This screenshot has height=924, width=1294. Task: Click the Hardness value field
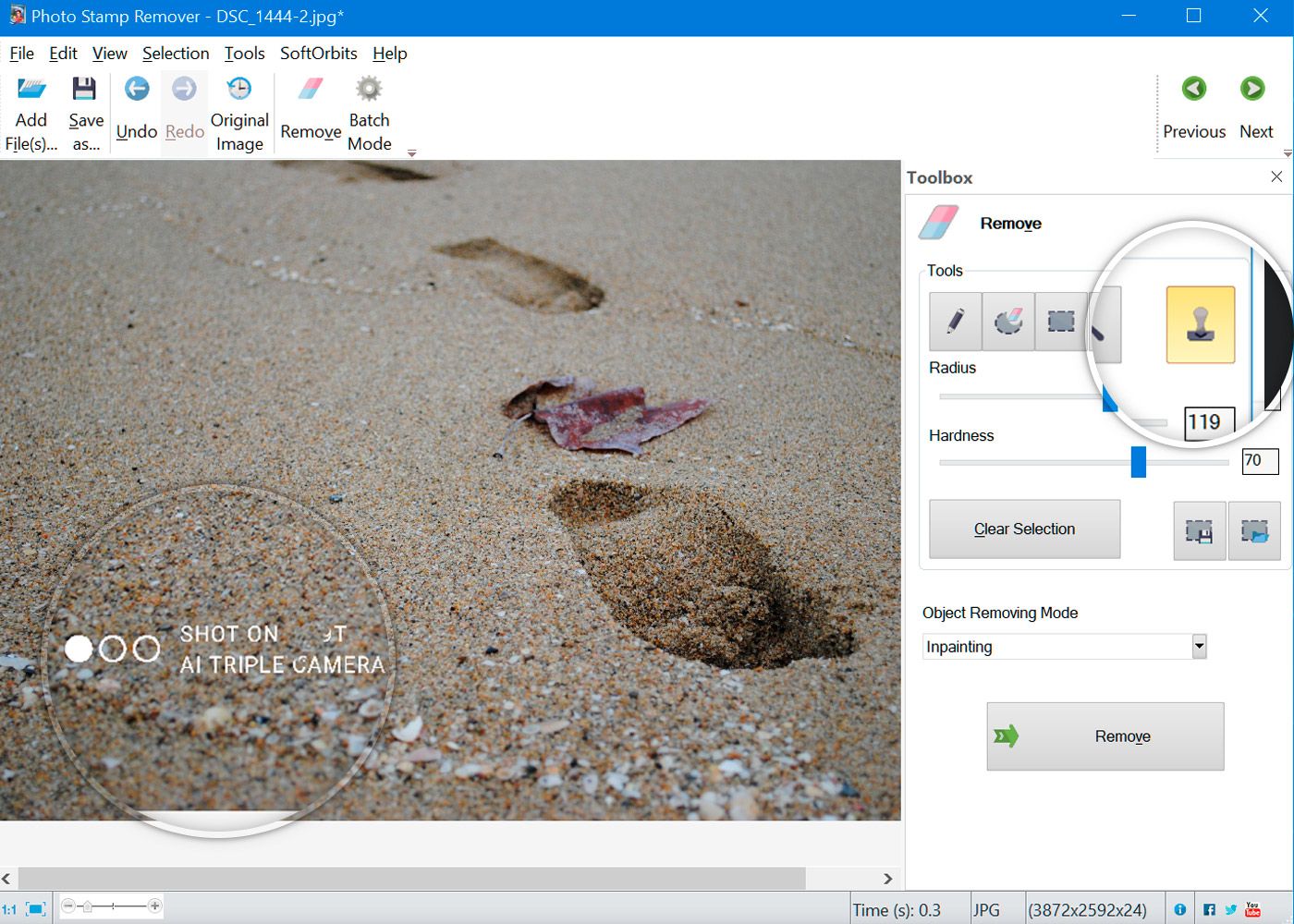click(x=1259, y=460)
